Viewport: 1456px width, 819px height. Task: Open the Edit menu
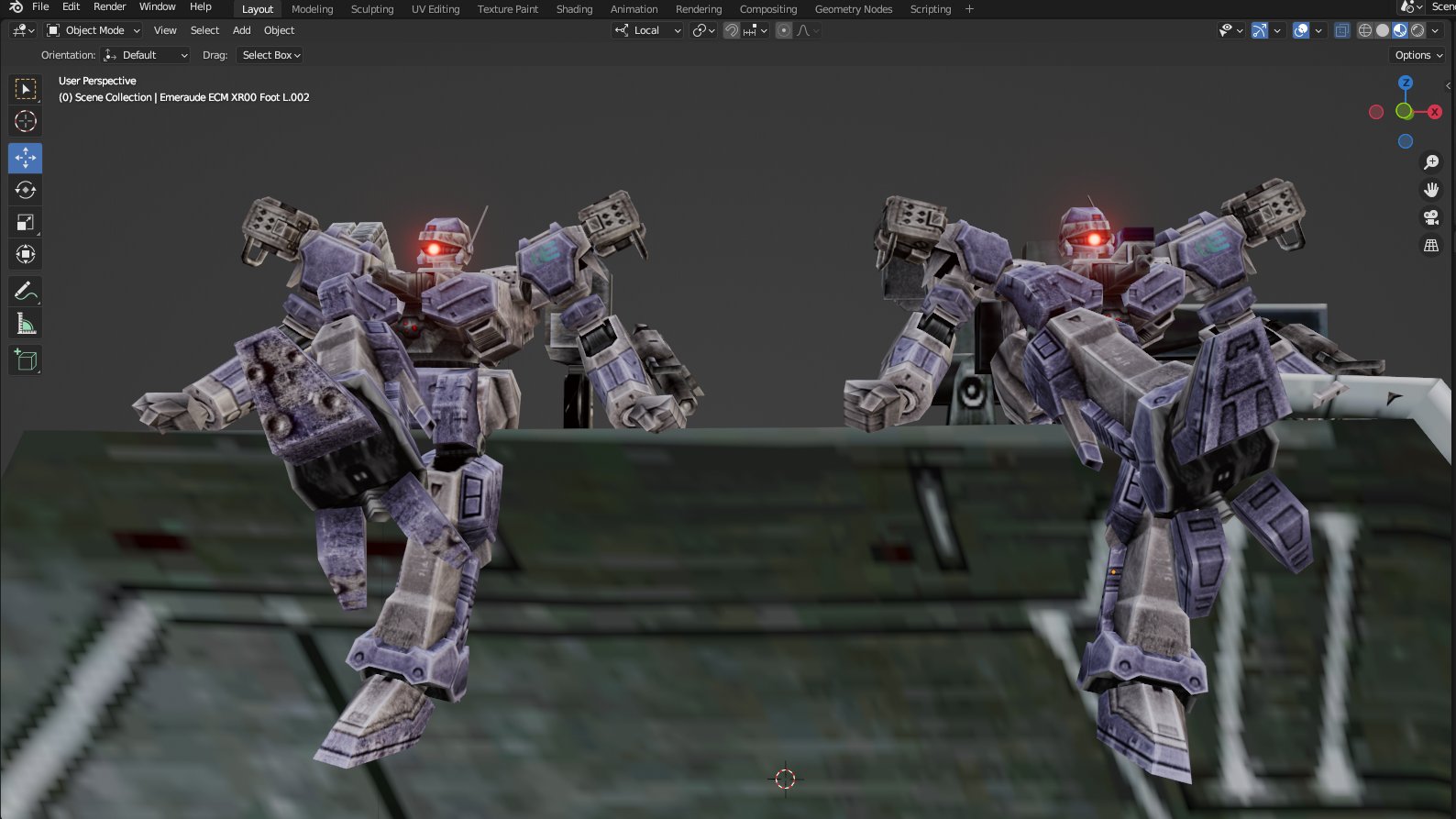pyautogui.click(x=71, y=6)
